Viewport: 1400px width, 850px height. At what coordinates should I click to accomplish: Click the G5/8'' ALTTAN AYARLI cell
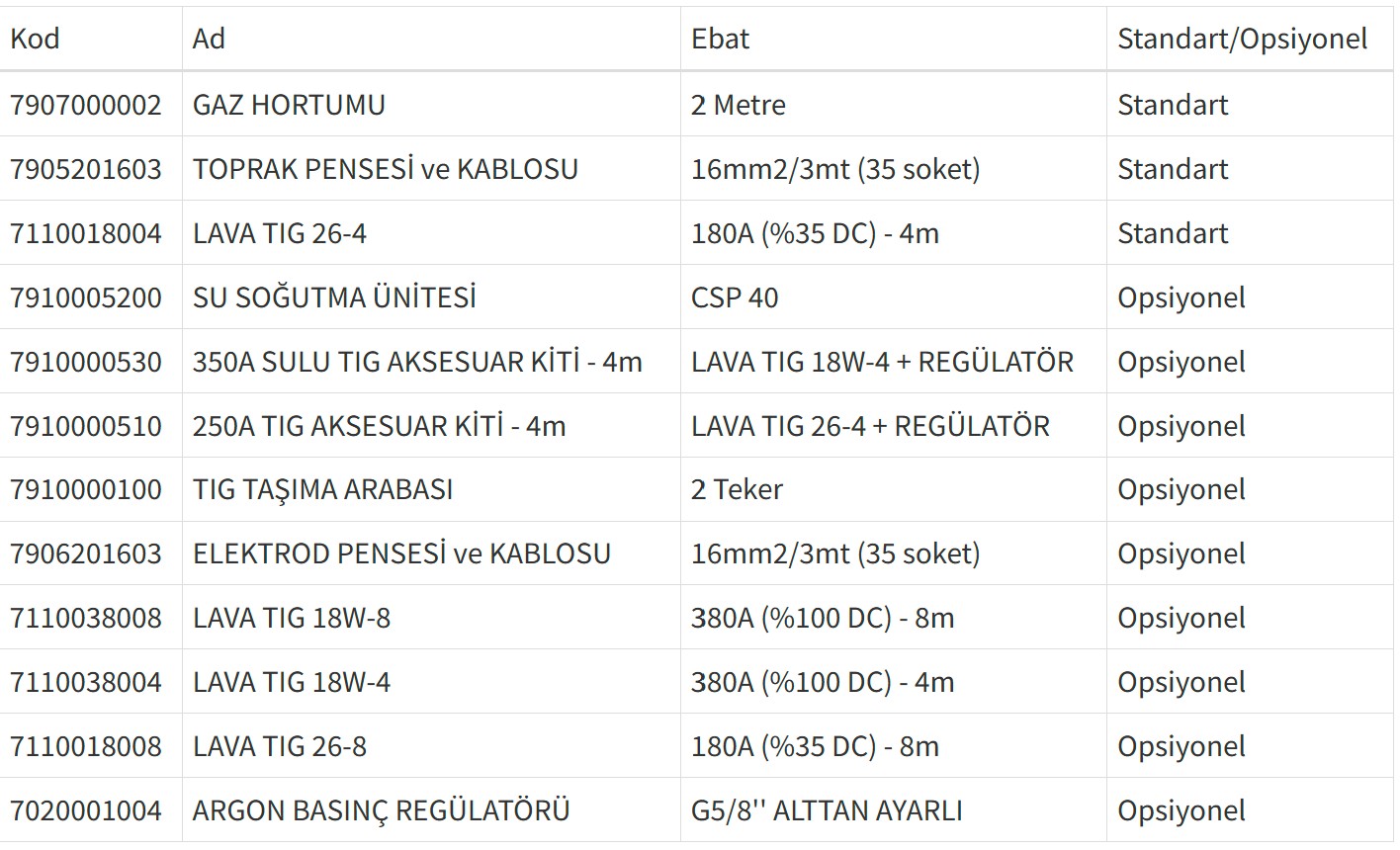(827, 810)
